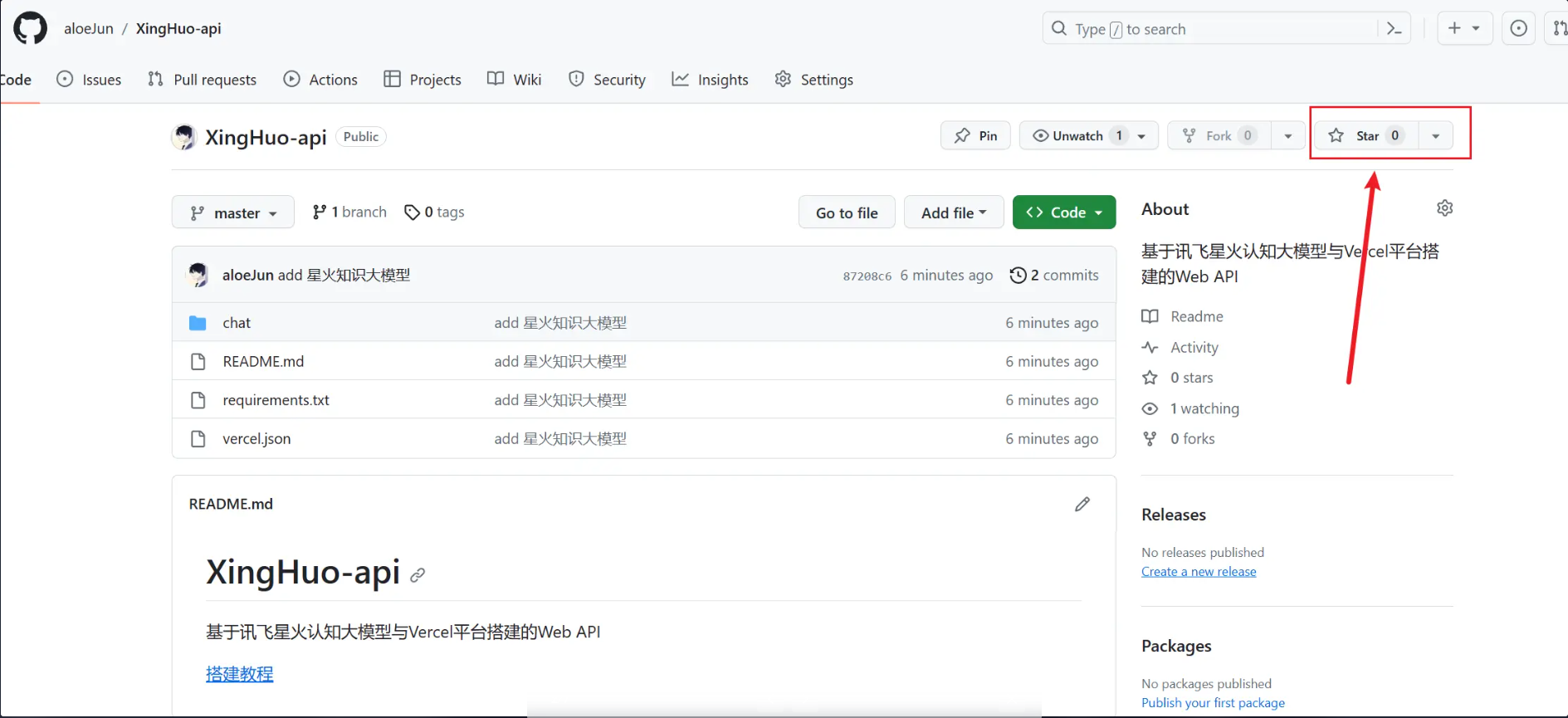Click aloeJun's avatar in the commit row

(x=198, y=275)
